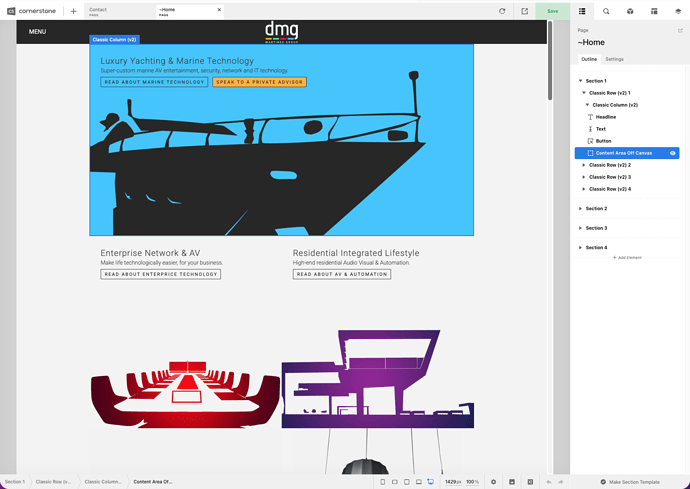Click Classic Column breadcrumb
Image resolution: width=690 pixels, height=489 pixels.
click(x=103, y=482)
